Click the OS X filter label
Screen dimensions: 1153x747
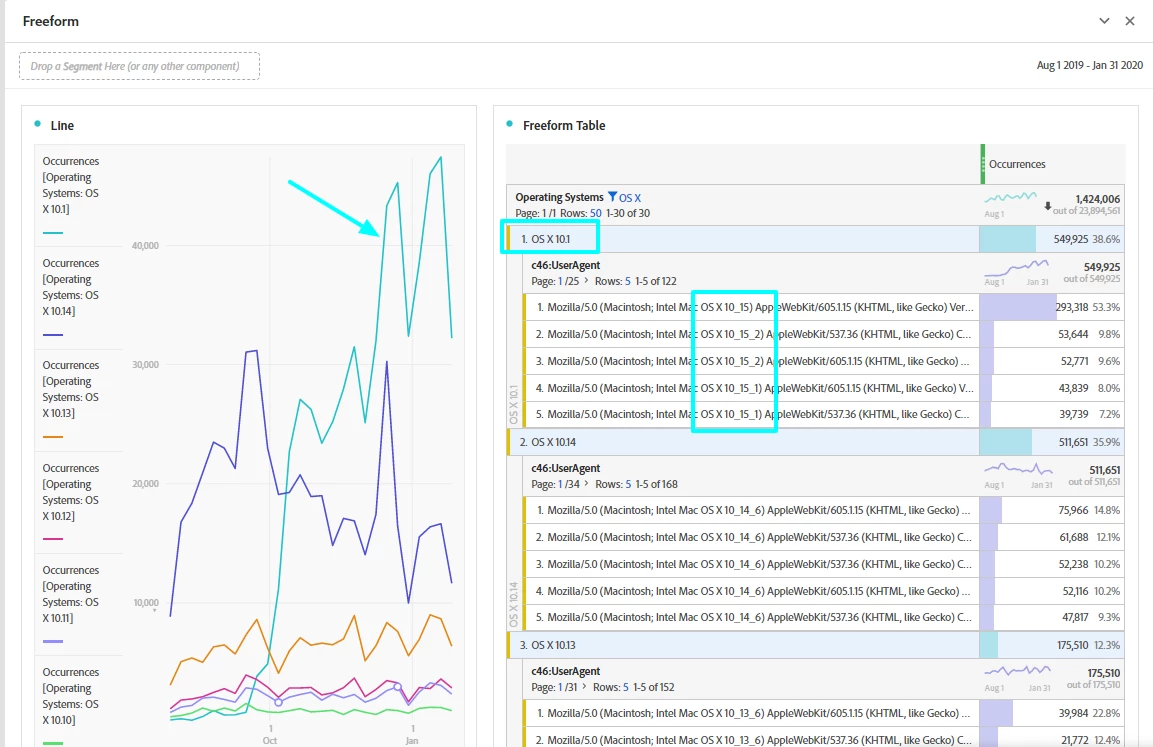tap(630, 198)
